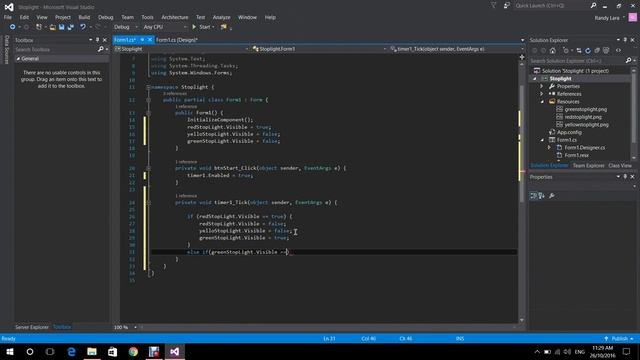Image resolution: width=640 pixels, height=360 pixels.
Task: Open Microsoft Edge from the taskbar
Action: 71,351
